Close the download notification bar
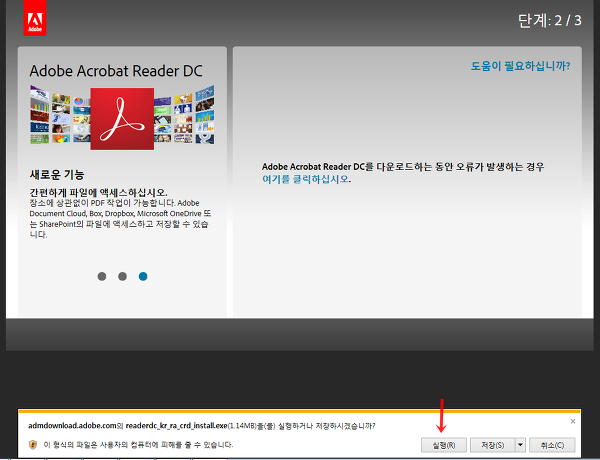The image size is (600, 460). (573, 421)
